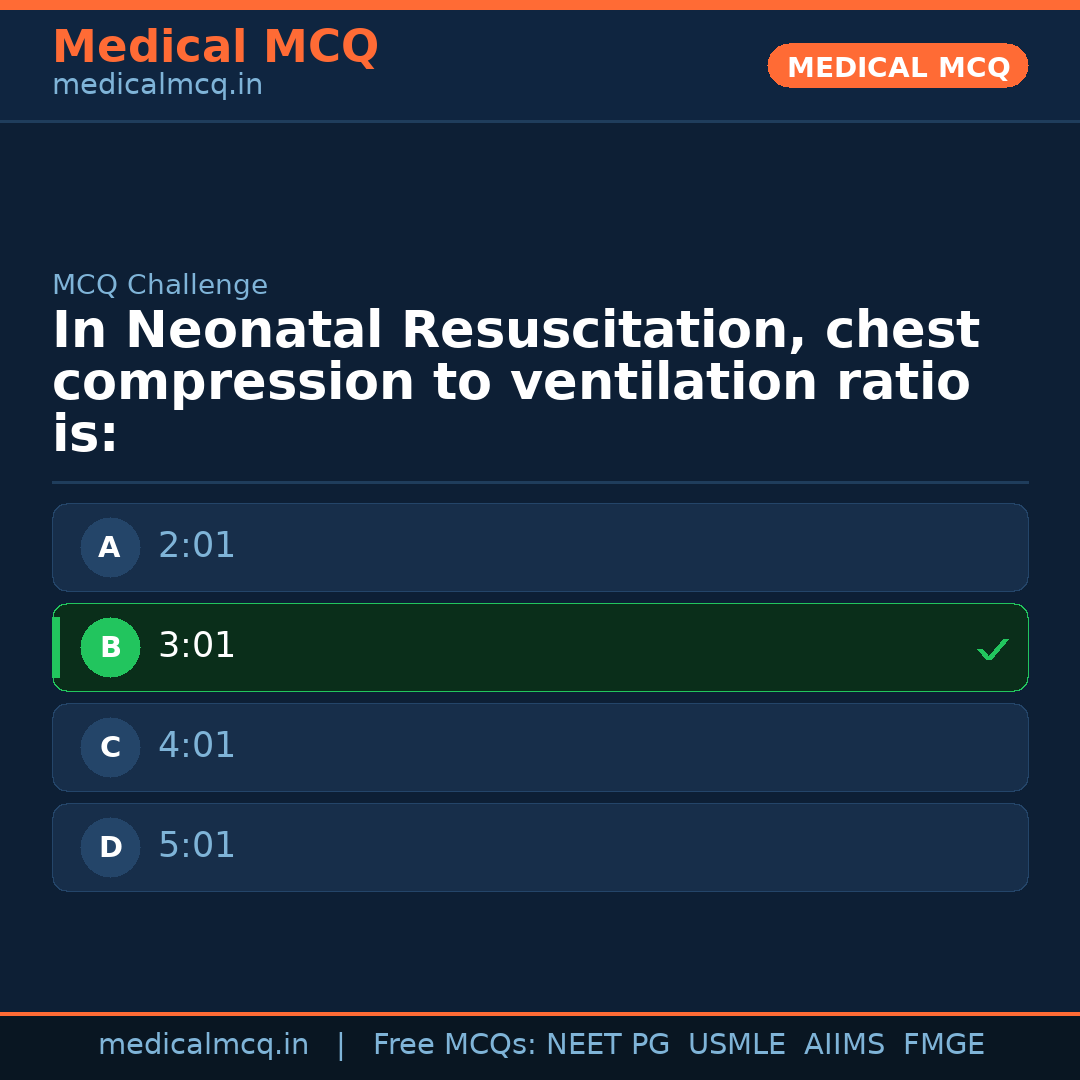Visit medicalmcq.in link under the header title
The width and height of the screenshot is (1080, 1080).
pos(157,86)
